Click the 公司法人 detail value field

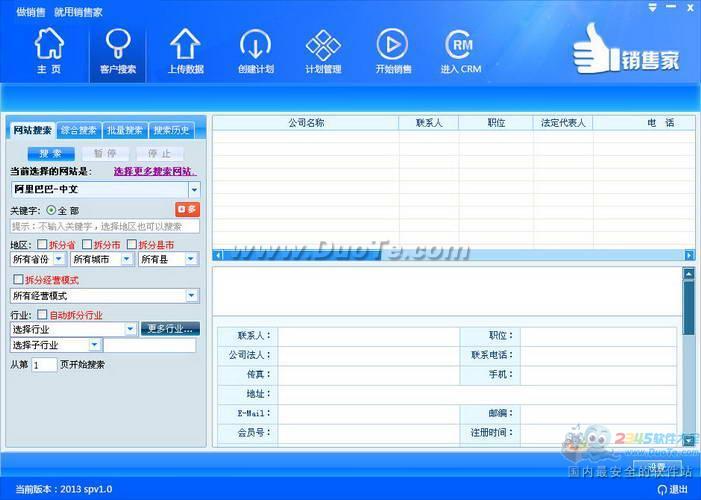368,355
